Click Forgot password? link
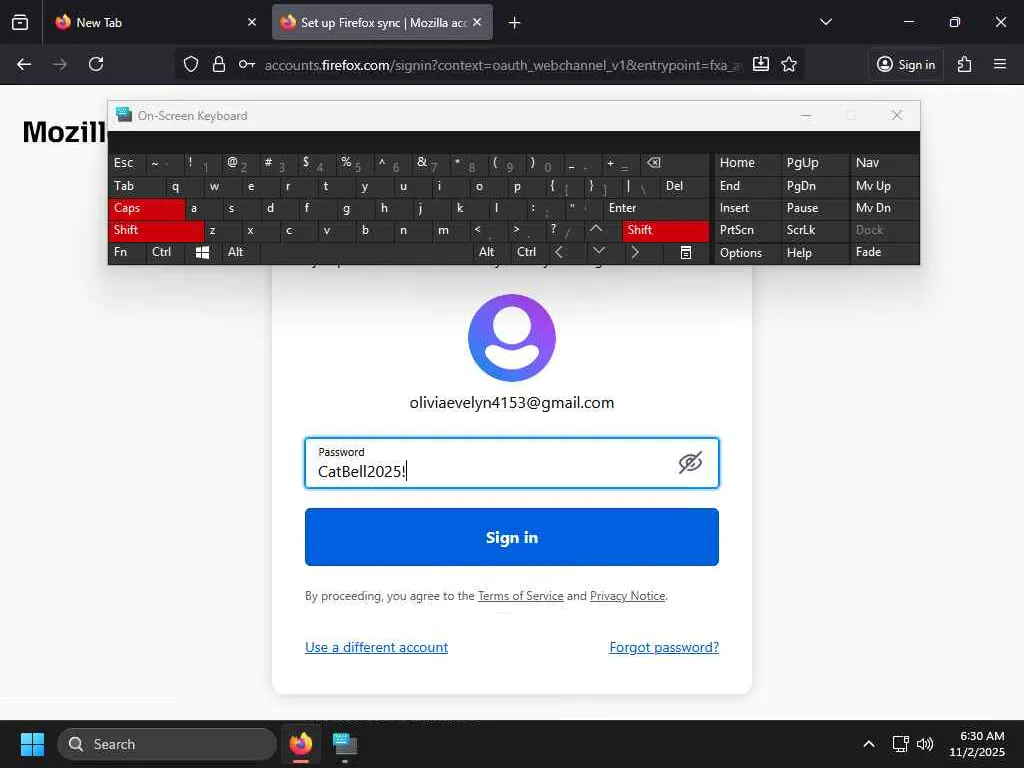This screenshot has width=1024, height=768. 664,647
